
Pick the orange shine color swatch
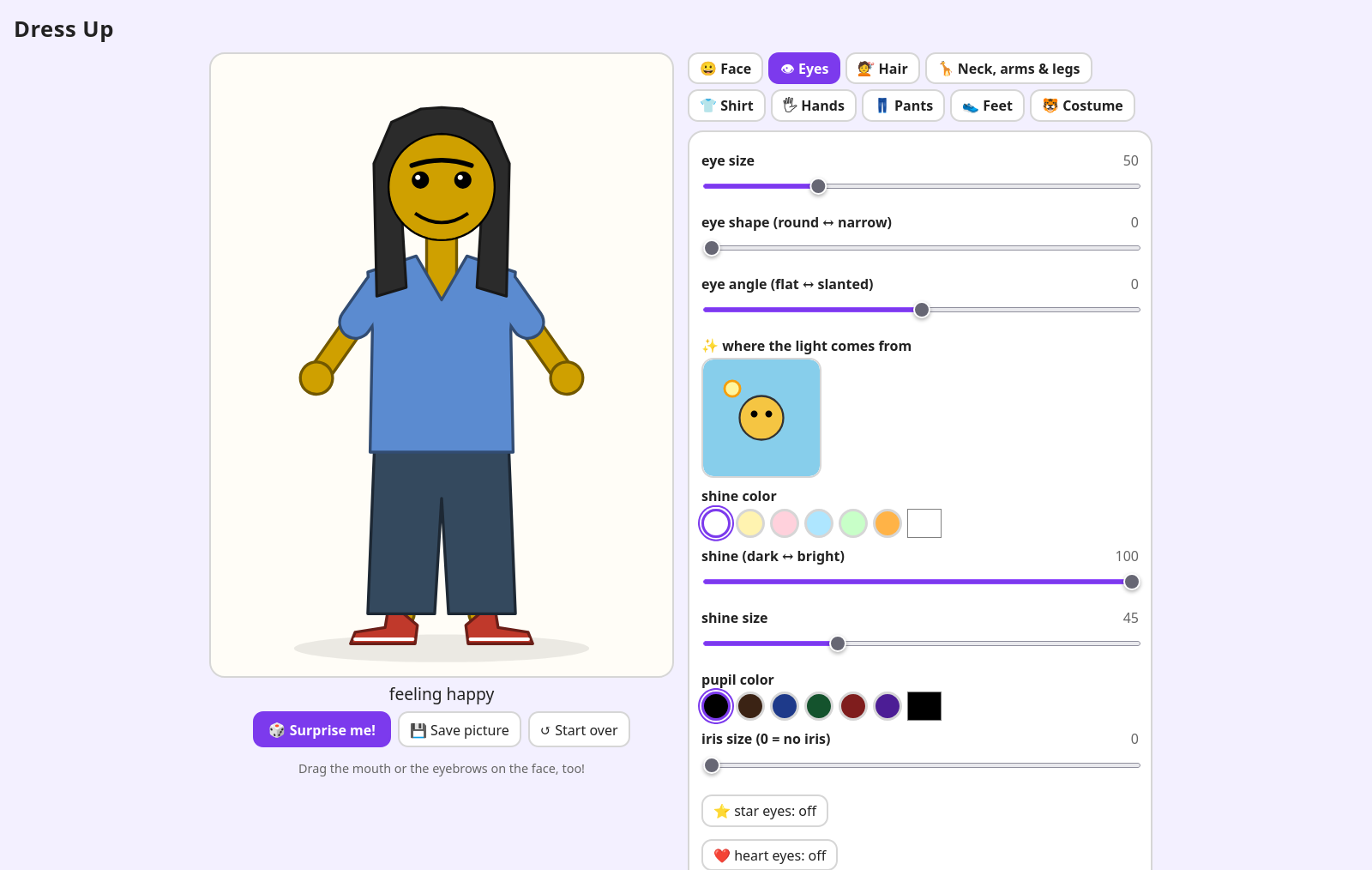(x=888, y=523)
